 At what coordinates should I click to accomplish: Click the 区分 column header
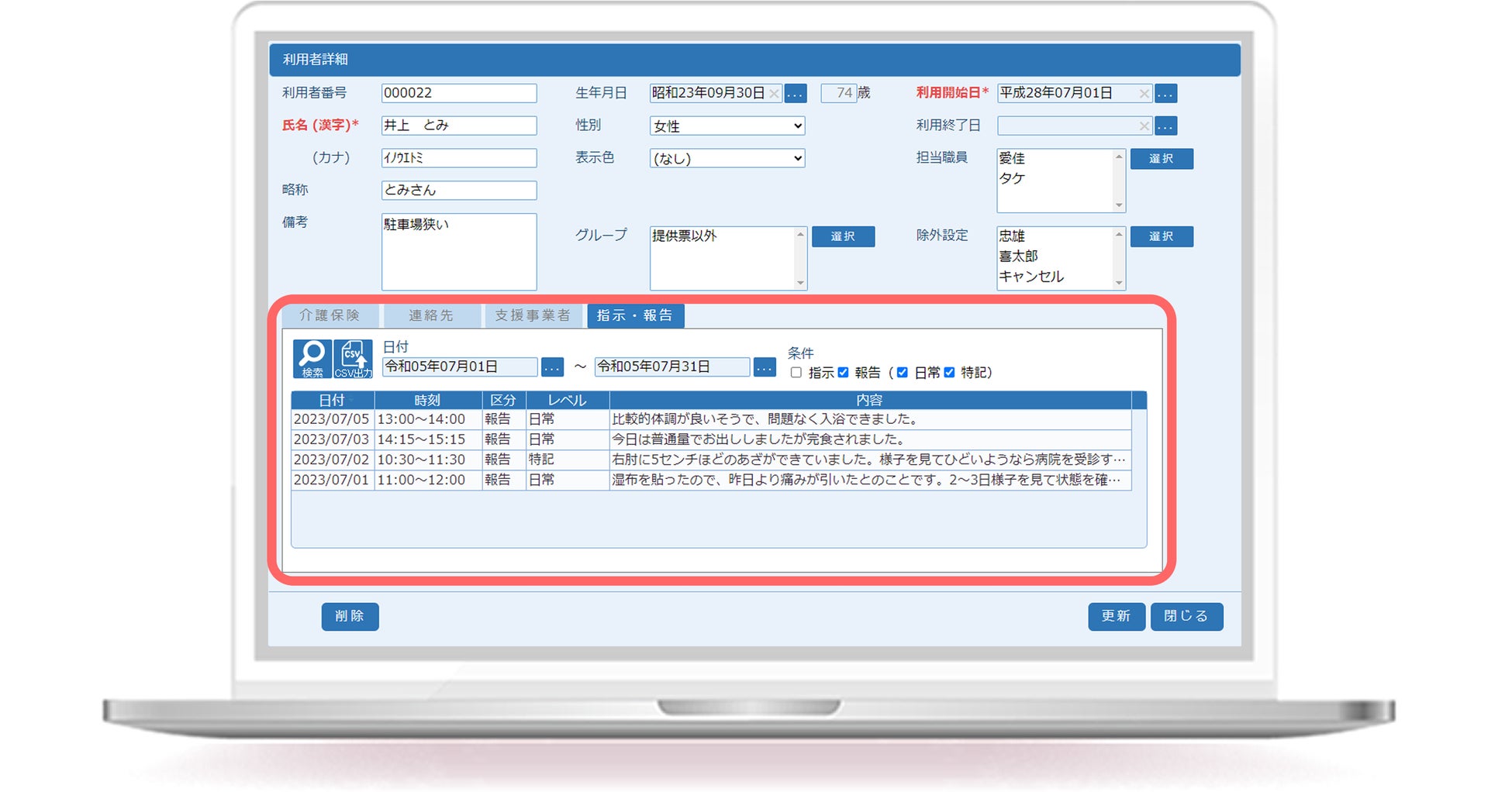[503, 400]
